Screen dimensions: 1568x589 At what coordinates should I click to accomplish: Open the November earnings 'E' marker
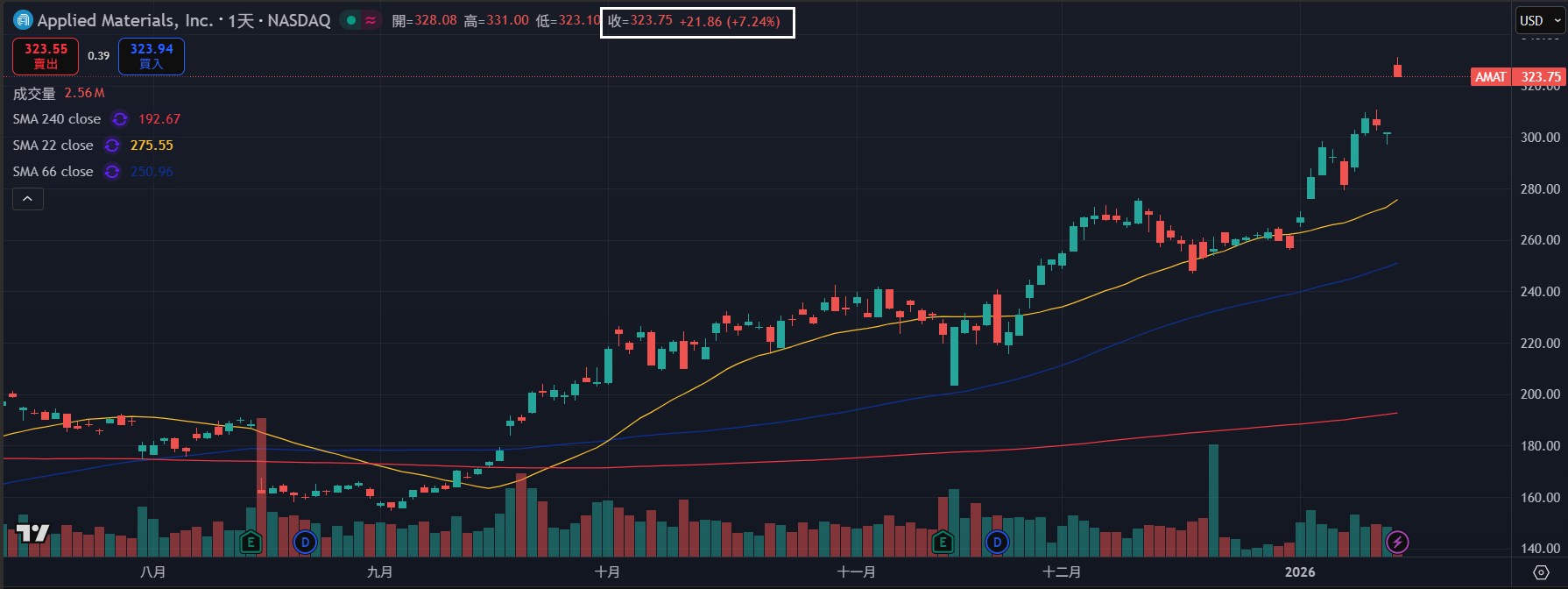coord(943,543)
